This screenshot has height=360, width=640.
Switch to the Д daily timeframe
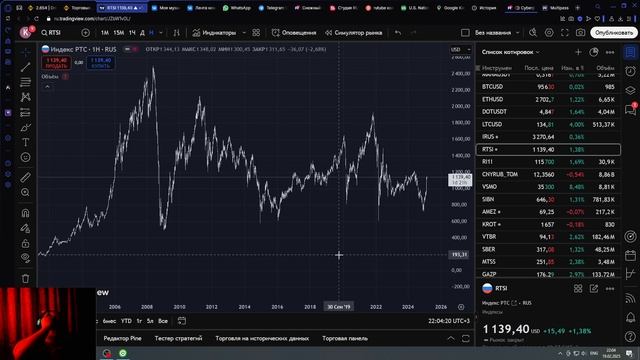(142, 33)
